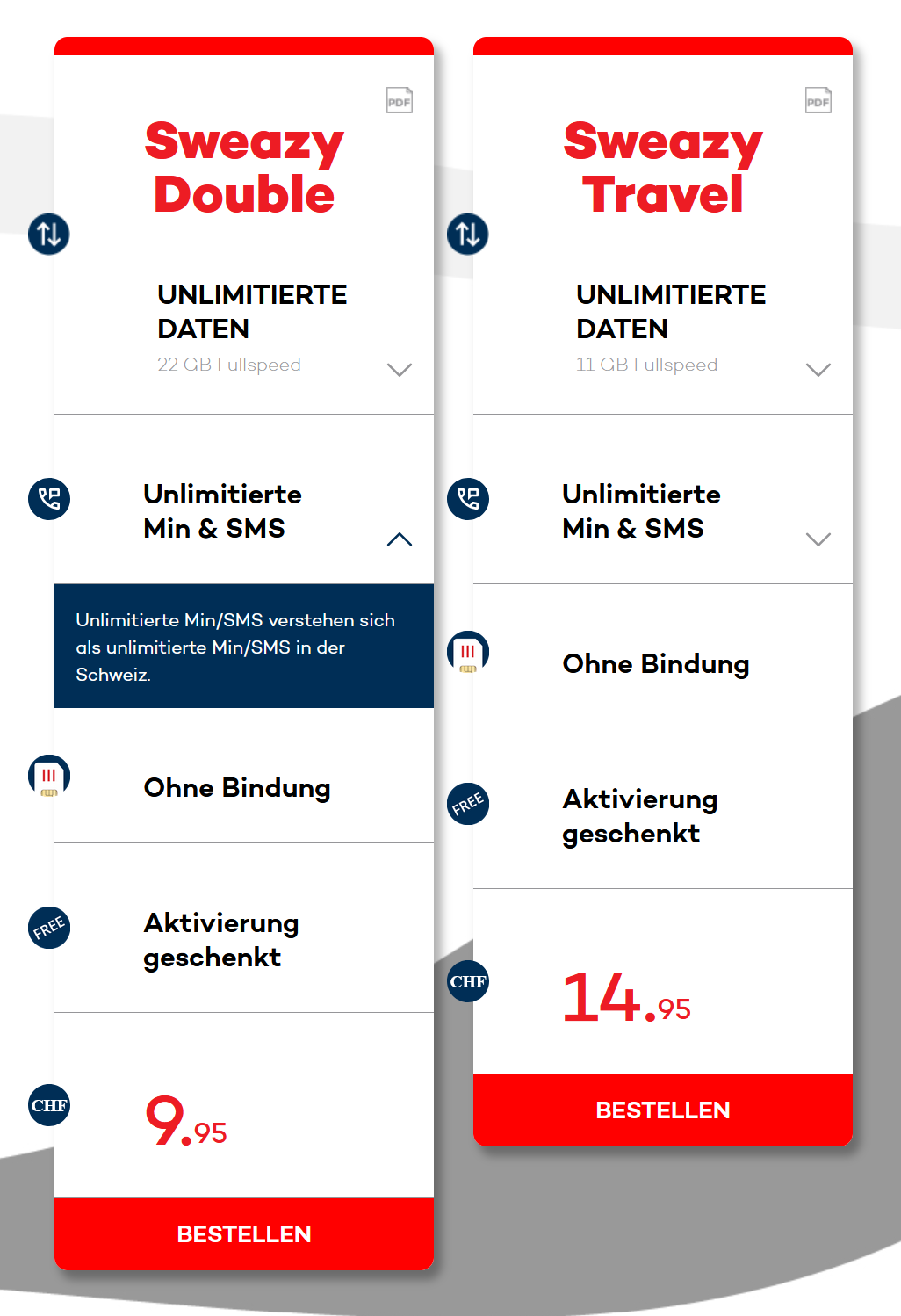
Task: Click the Sweazy Double plan title
Action: coord(244,168)
